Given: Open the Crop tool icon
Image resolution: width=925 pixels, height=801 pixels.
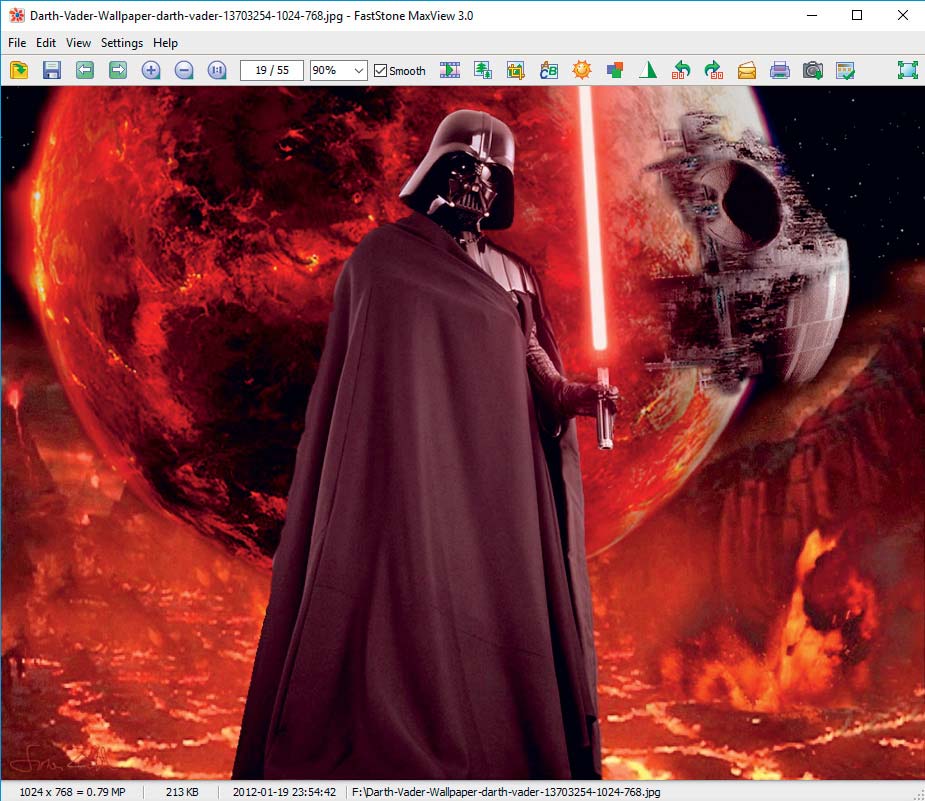Looking at the screenshot, I should pyautogui.click(x=516, y=70).
